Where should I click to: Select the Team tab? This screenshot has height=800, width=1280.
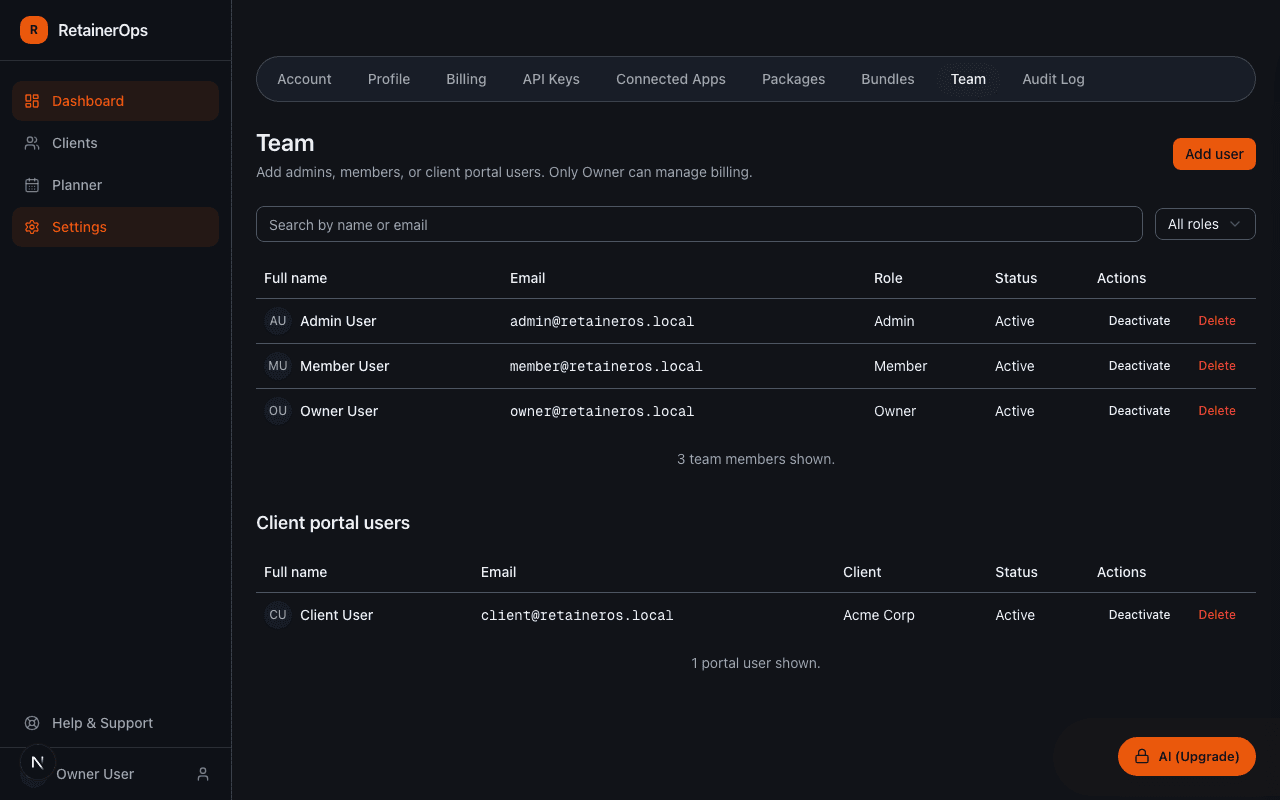click(x=968, y=79)
